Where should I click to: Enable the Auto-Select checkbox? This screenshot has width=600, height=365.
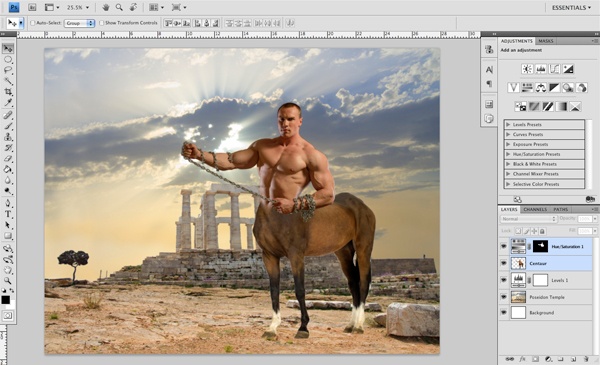pyautogui.click(x=33, y=23)
